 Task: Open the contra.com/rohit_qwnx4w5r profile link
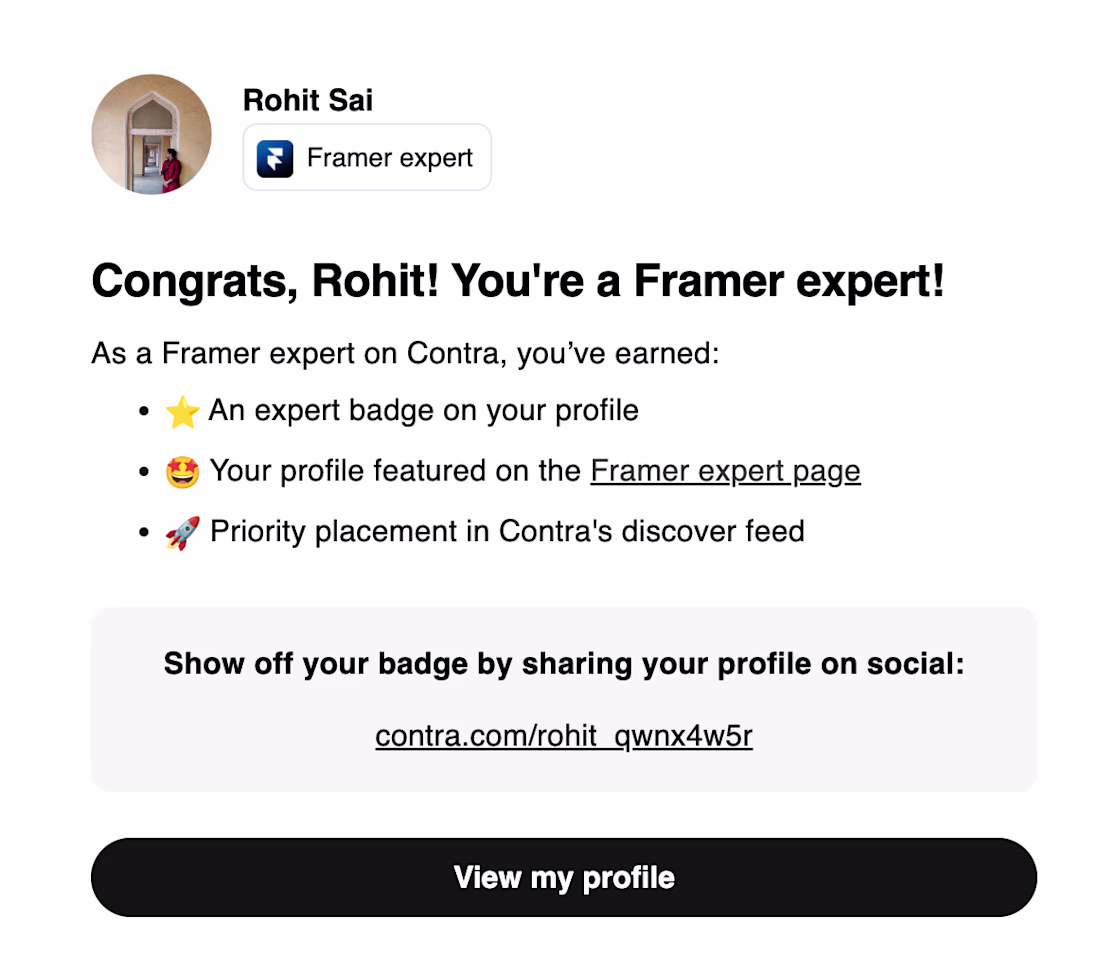point(564,737)
